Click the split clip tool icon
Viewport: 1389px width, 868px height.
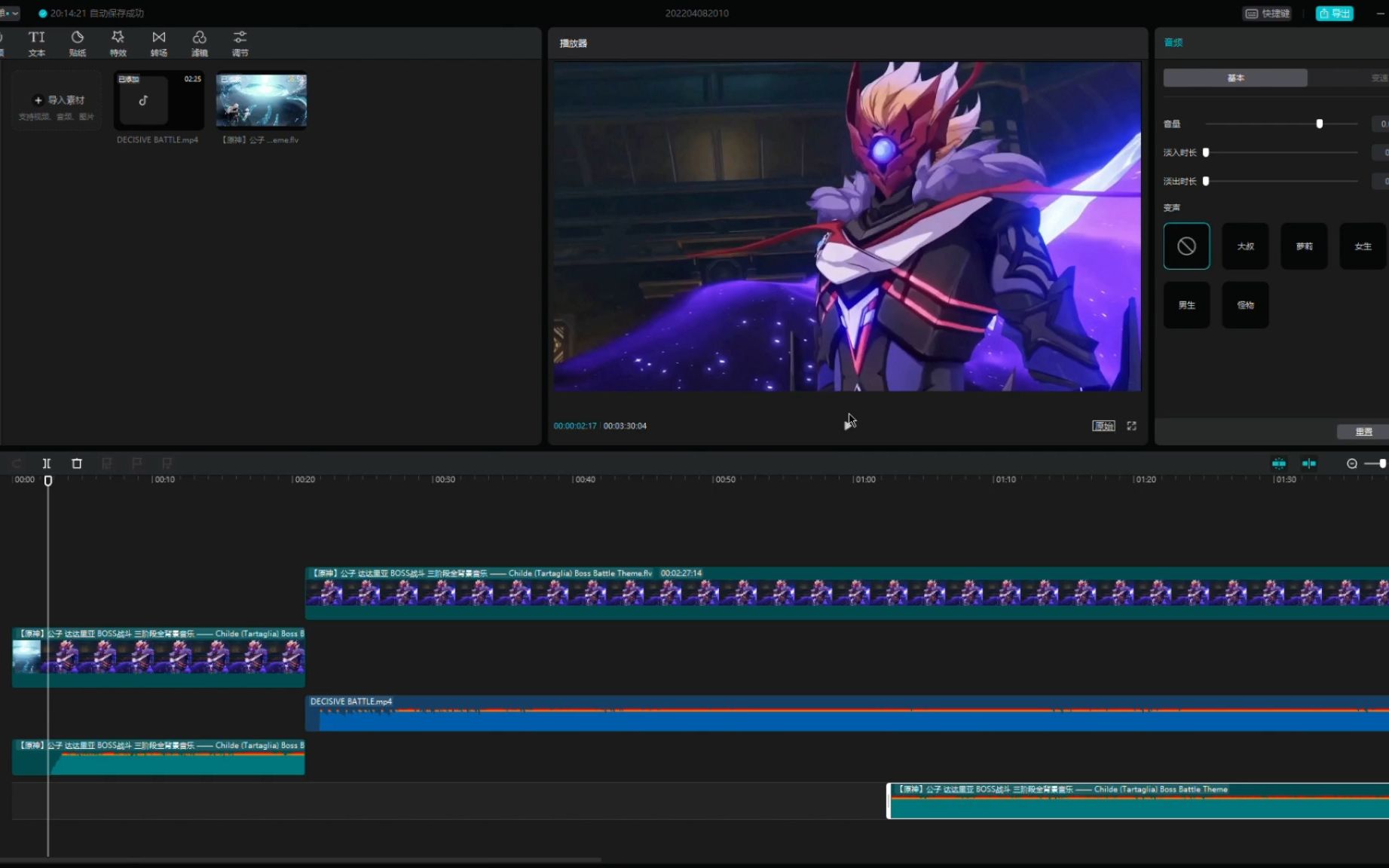(47, 463)
